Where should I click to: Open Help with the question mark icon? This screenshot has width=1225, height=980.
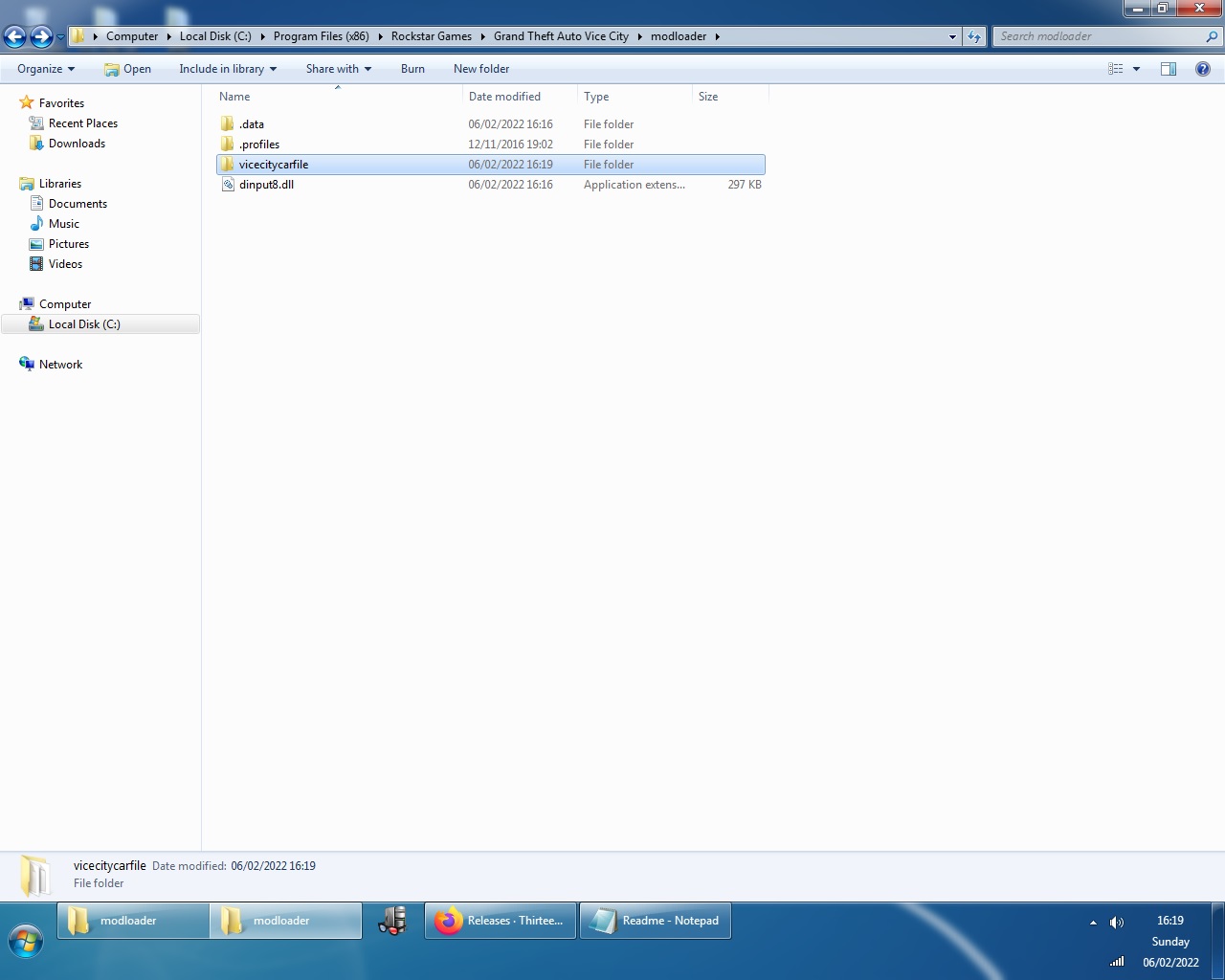click(x=1203, y=69)
